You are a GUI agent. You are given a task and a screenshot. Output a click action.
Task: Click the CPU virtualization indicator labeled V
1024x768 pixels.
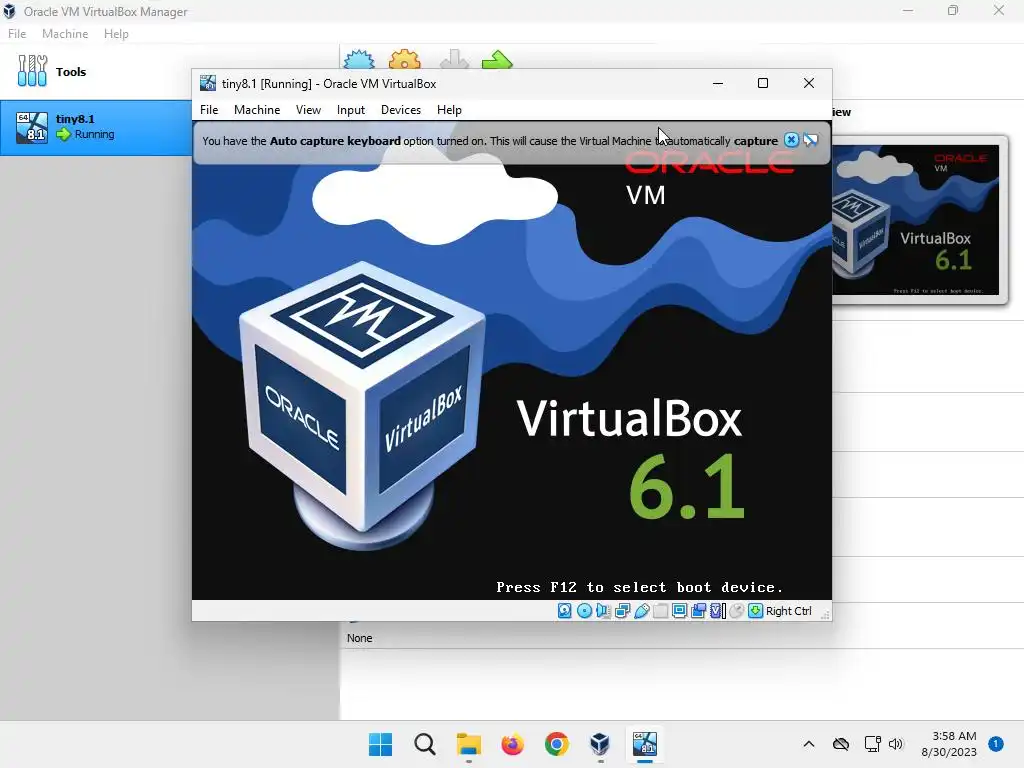click(717, 611)
